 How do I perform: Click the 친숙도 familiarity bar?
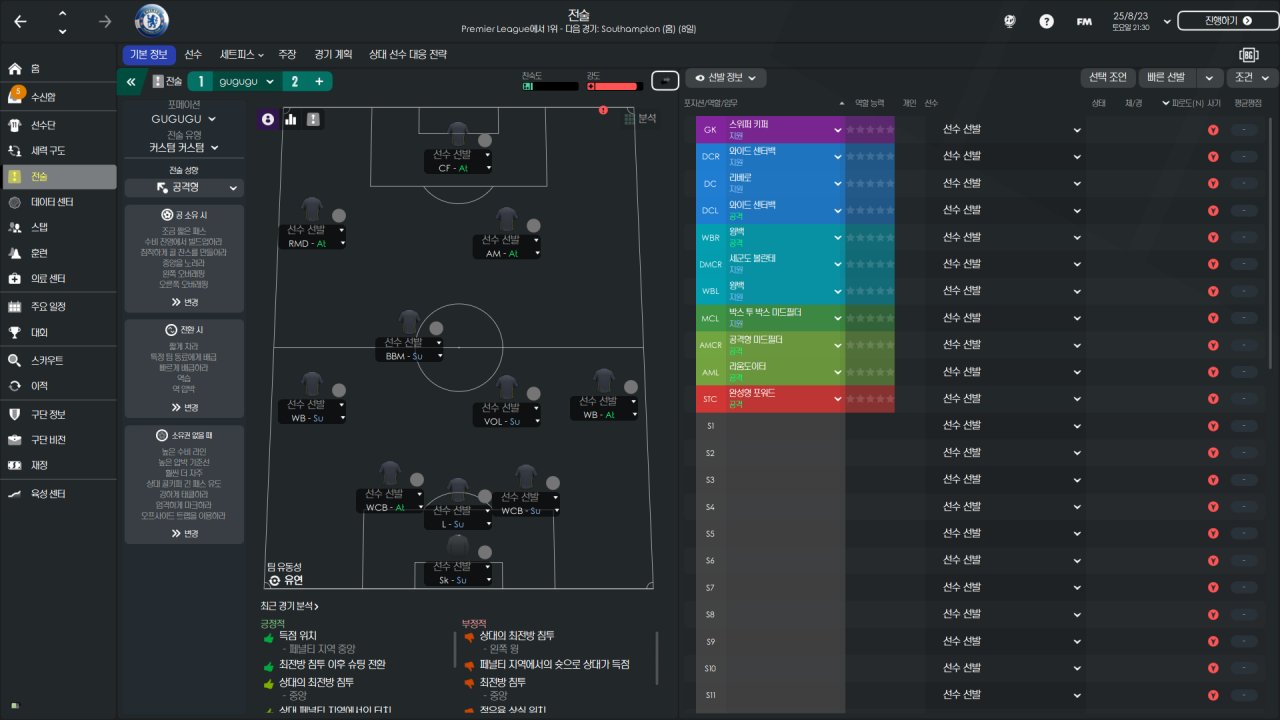tap(550, 87)
